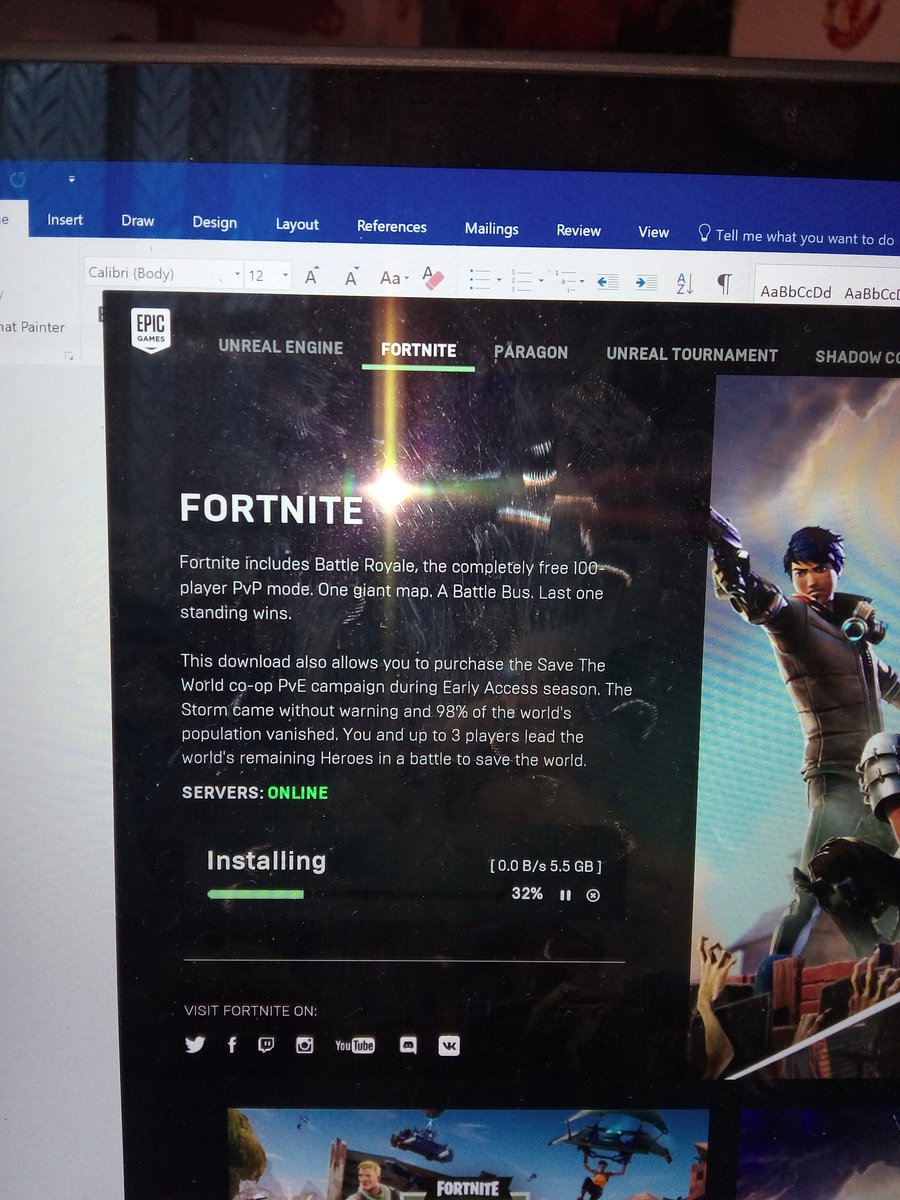Click the Epic Games logo
This screenshot has width=900, height=1200.
[151, 330]
